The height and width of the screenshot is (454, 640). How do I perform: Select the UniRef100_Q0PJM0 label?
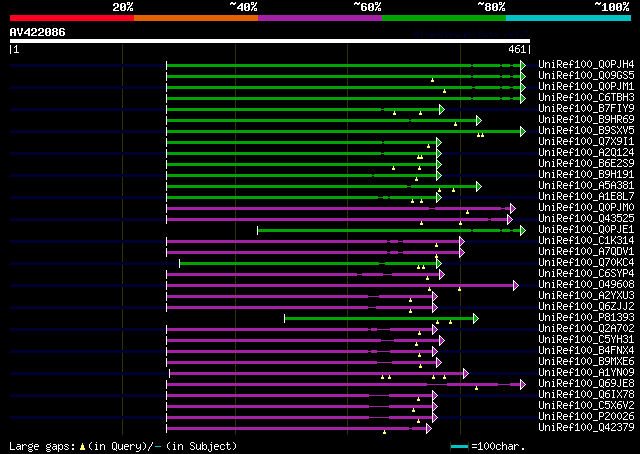[x=586, y=208]
